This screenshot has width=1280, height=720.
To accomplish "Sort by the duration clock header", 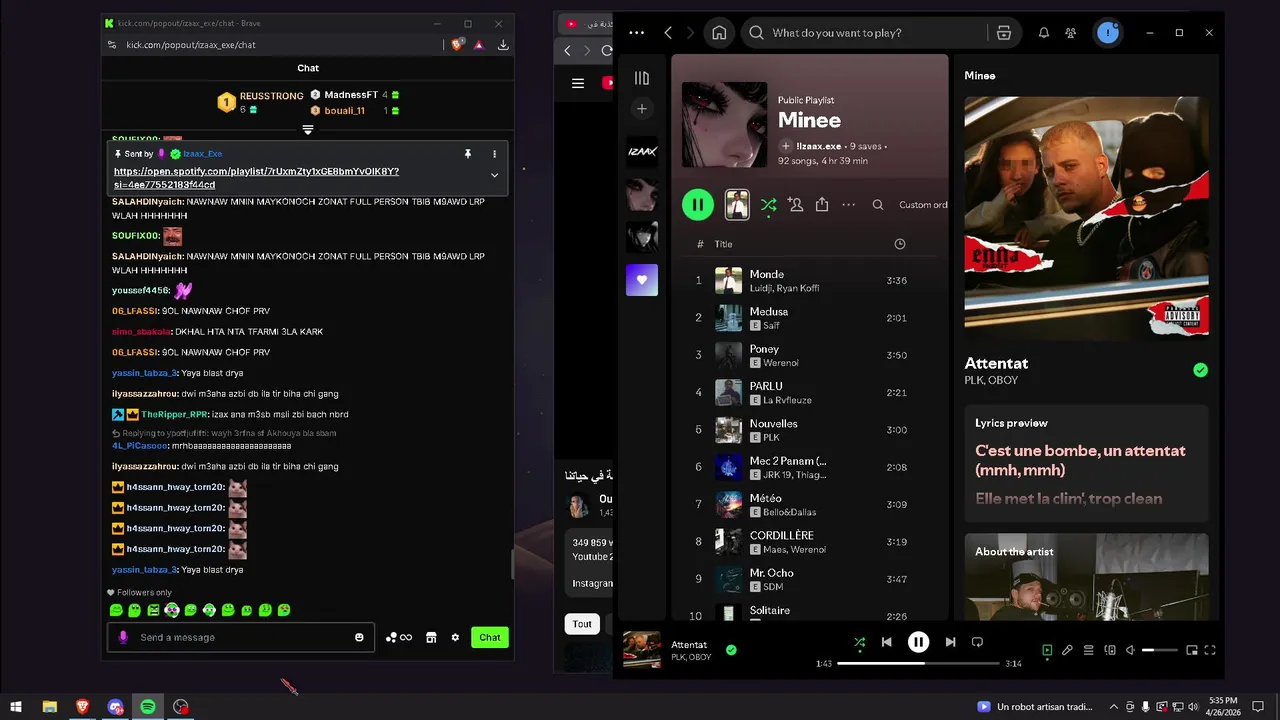I will (899, 244).
